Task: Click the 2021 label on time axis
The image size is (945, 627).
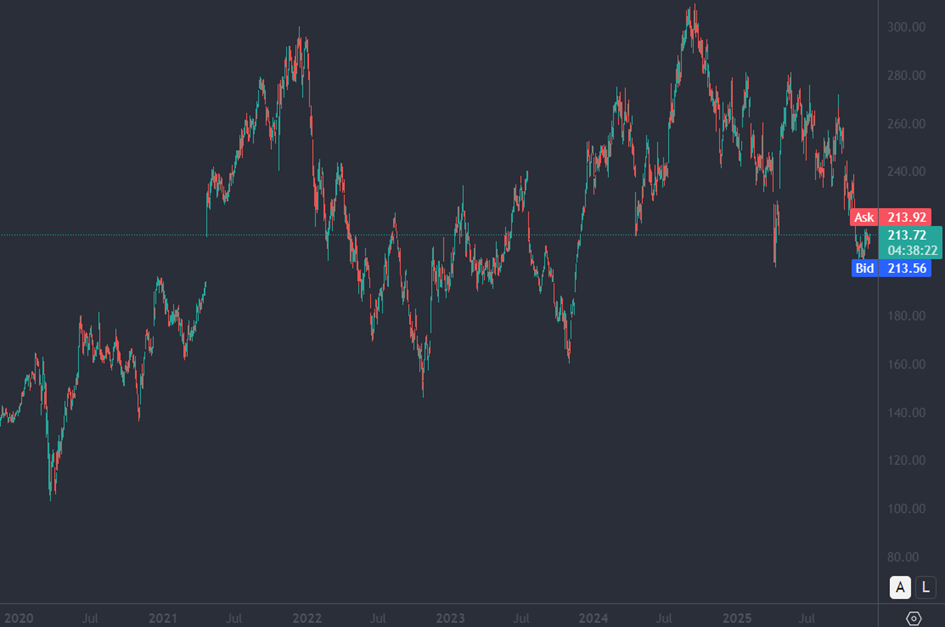Action: click(x=163, y=619)
